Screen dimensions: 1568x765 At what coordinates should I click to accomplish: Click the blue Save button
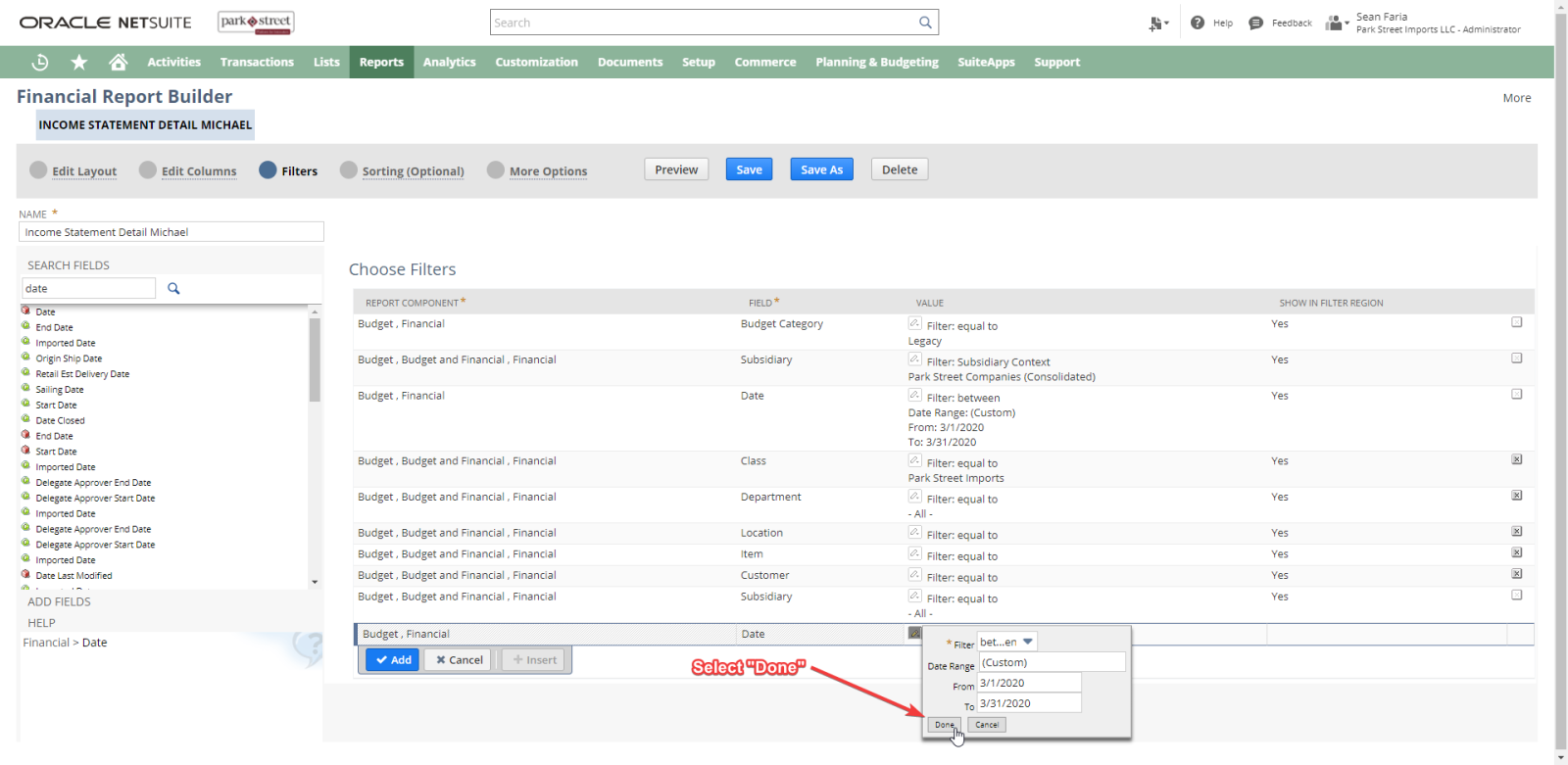pos(749,169)
